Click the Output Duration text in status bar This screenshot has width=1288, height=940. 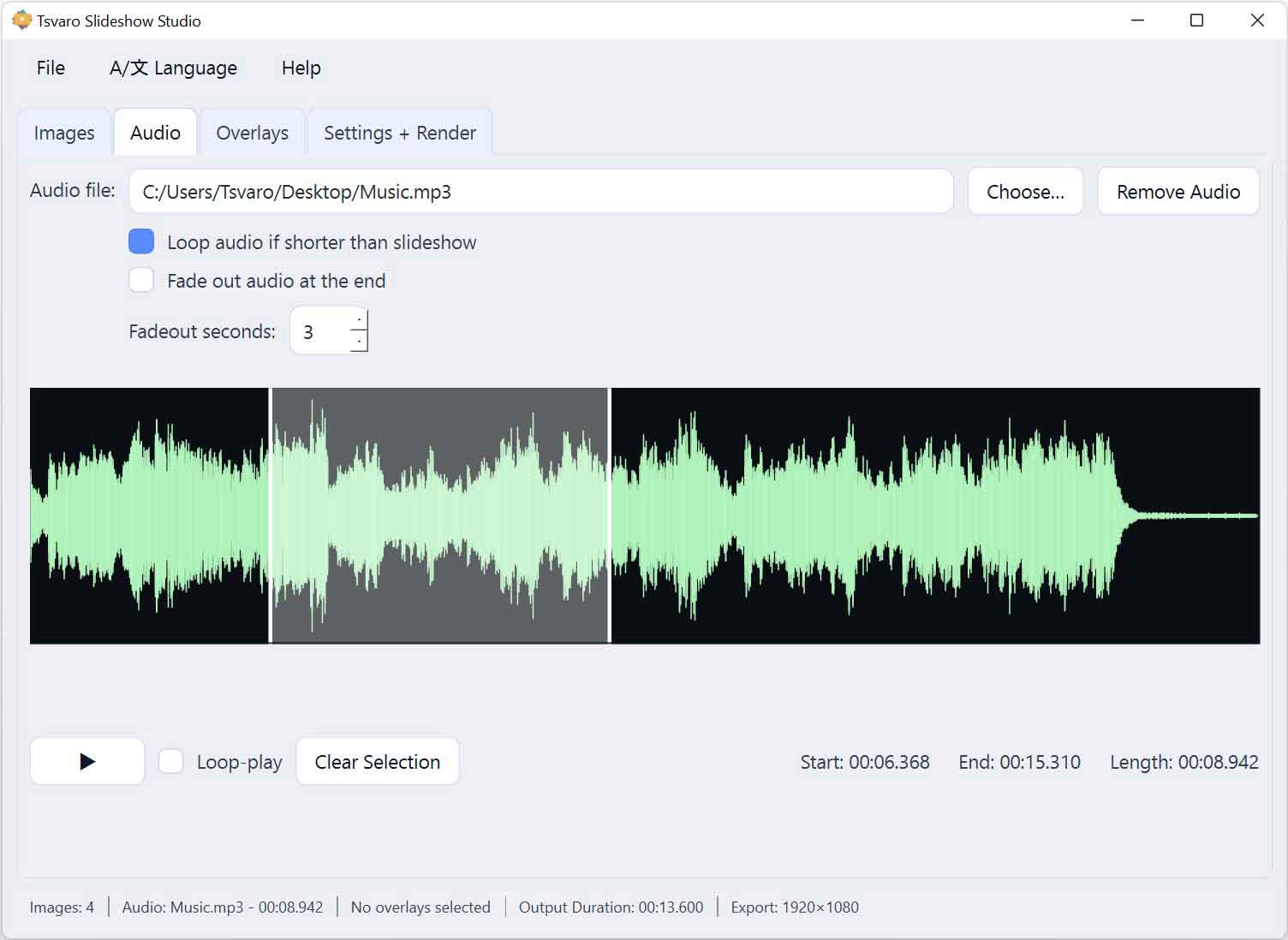click(x=611, y=907)
